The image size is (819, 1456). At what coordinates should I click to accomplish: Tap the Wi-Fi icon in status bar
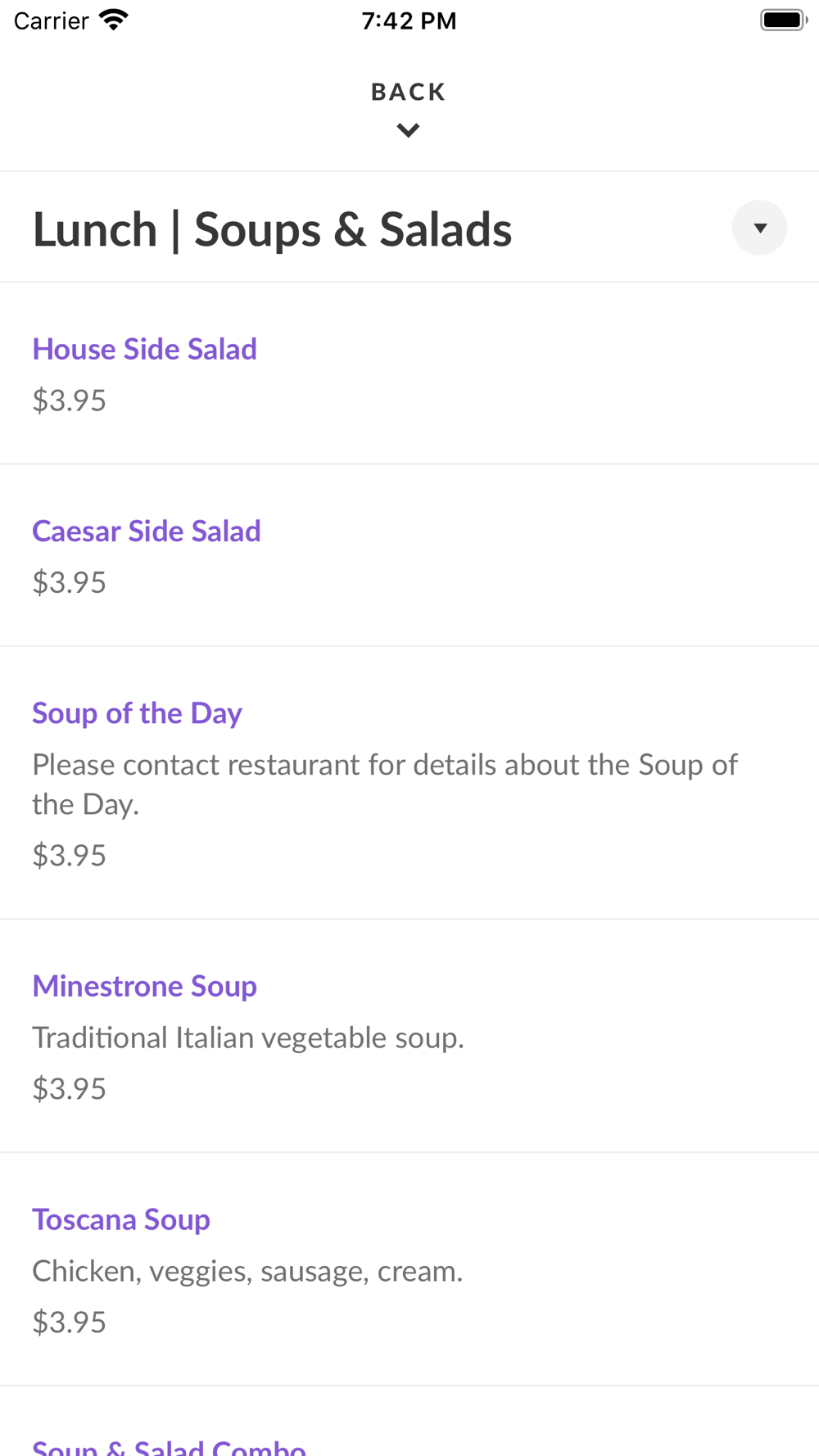pos(114,20)
